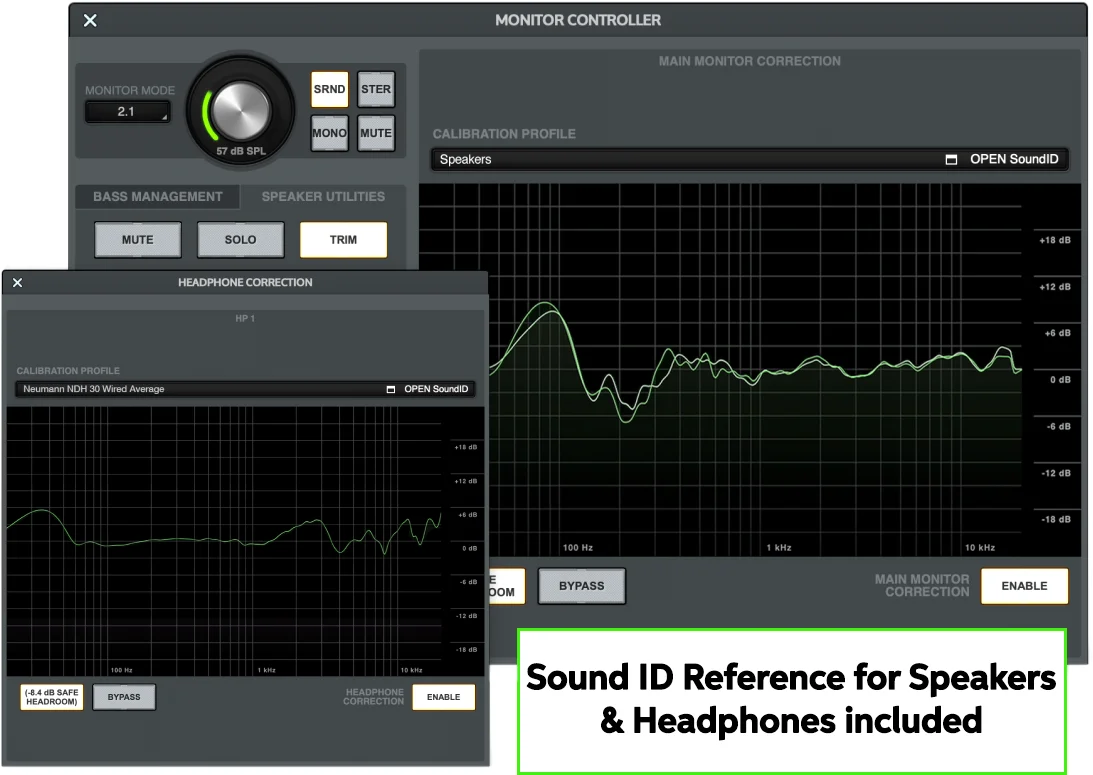Click the -18 dB label on main graph

1056,519
